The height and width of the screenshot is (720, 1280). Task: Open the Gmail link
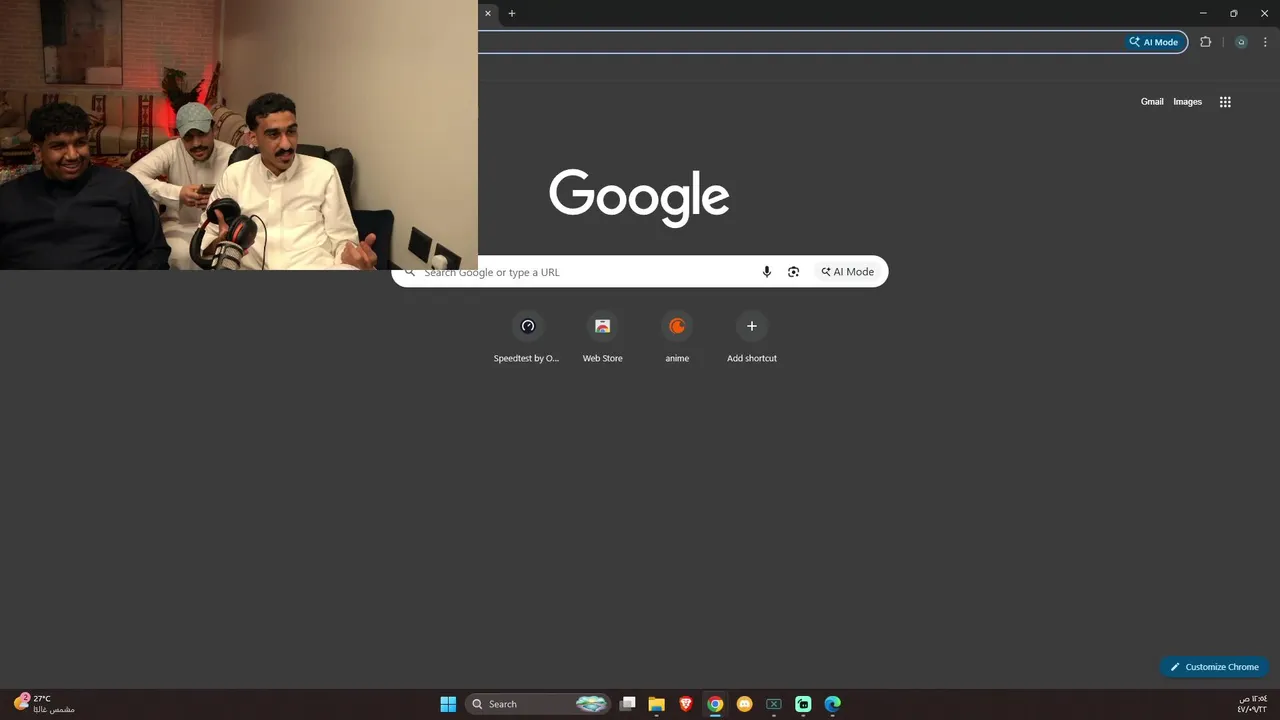[x=1152, y=101]
